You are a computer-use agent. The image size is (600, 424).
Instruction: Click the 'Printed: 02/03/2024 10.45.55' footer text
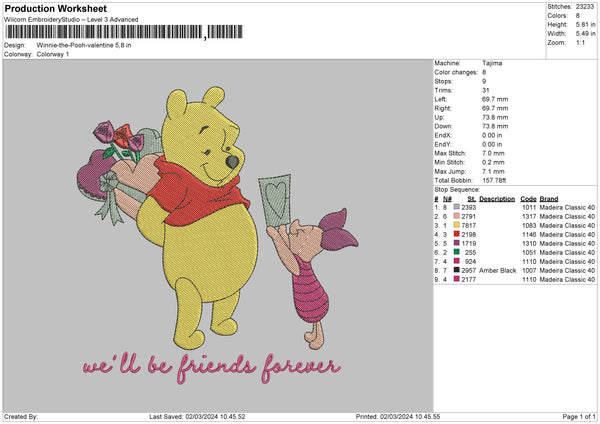click(x=398, y=417)
